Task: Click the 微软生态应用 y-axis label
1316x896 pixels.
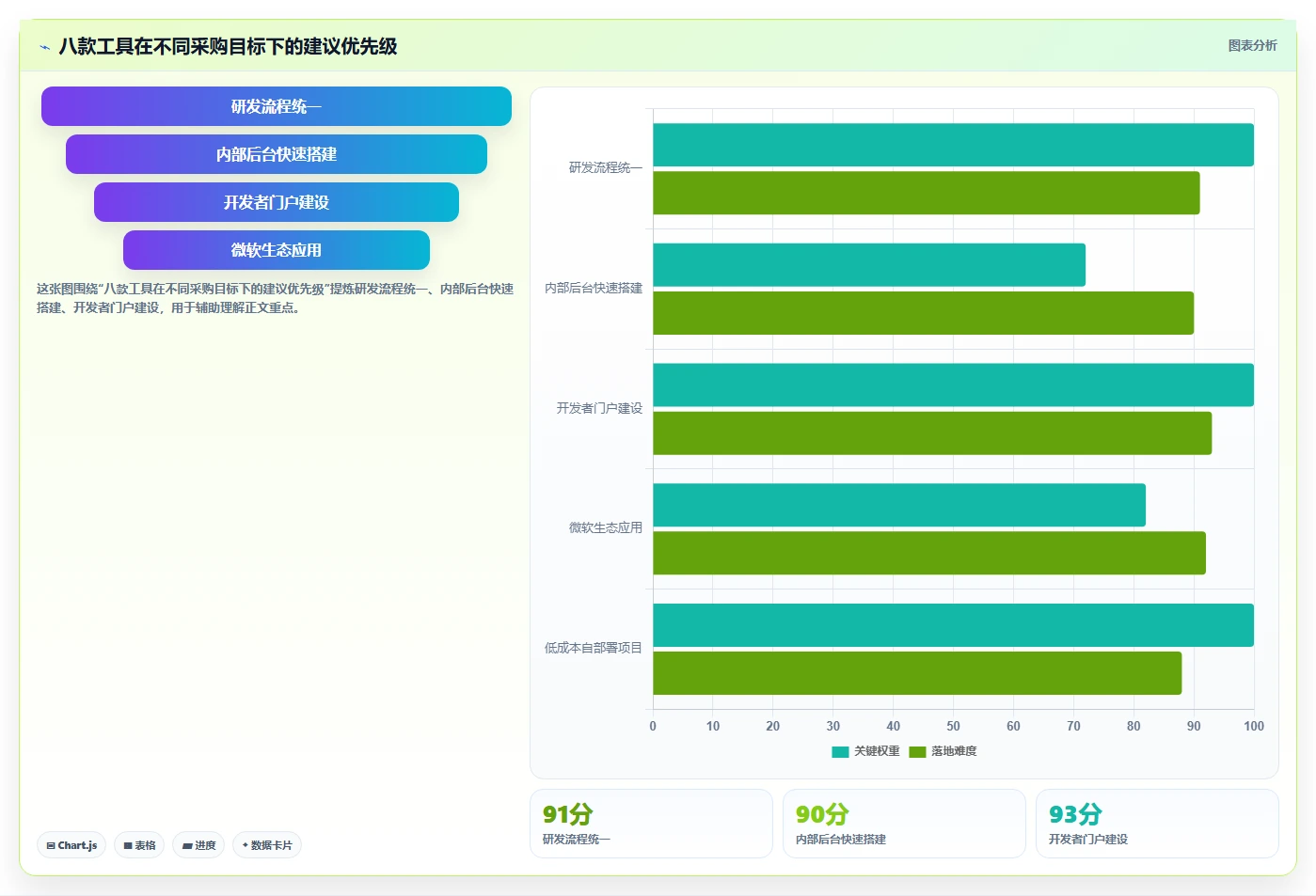Action: [x=605, y=528]
